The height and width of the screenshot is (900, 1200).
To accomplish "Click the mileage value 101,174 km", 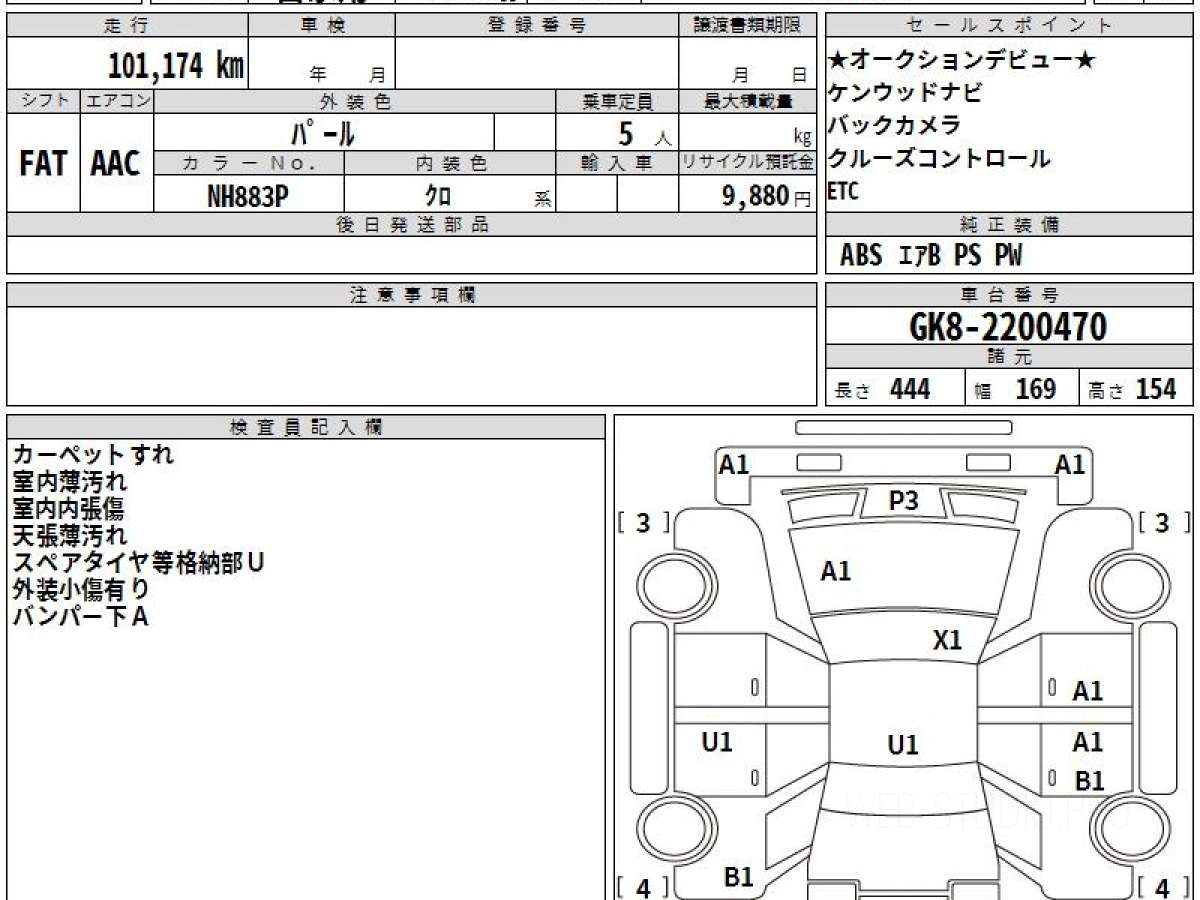I will point(175,66).
